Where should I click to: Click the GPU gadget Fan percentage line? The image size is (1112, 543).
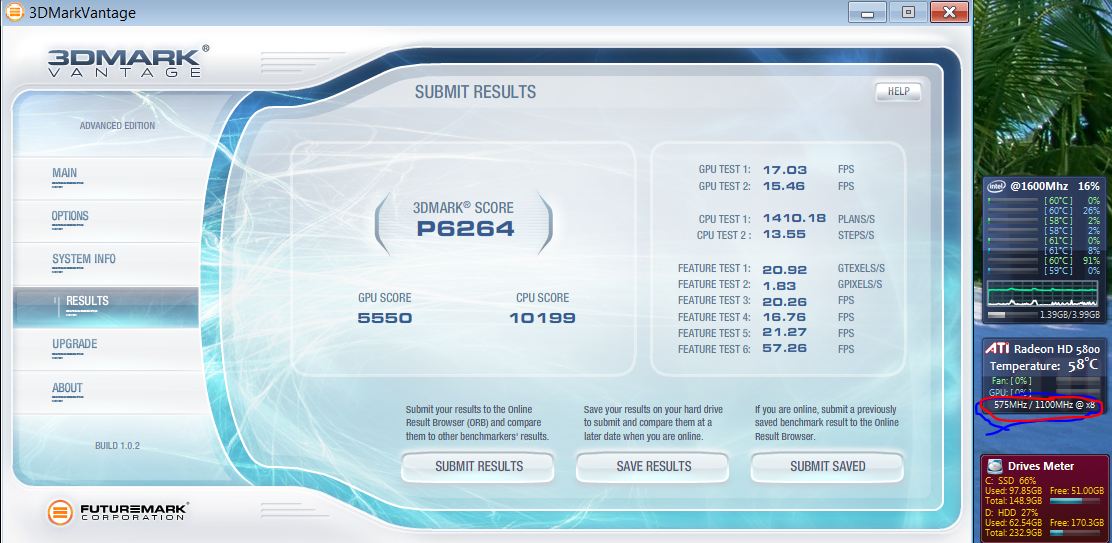pos(1011,381)
